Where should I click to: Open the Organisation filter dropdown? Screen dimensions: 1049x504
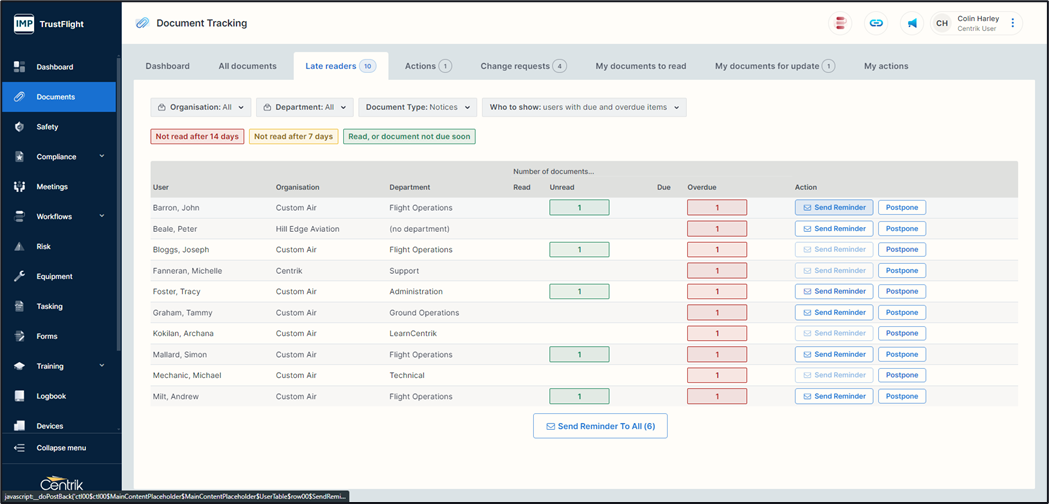(201, 107)
